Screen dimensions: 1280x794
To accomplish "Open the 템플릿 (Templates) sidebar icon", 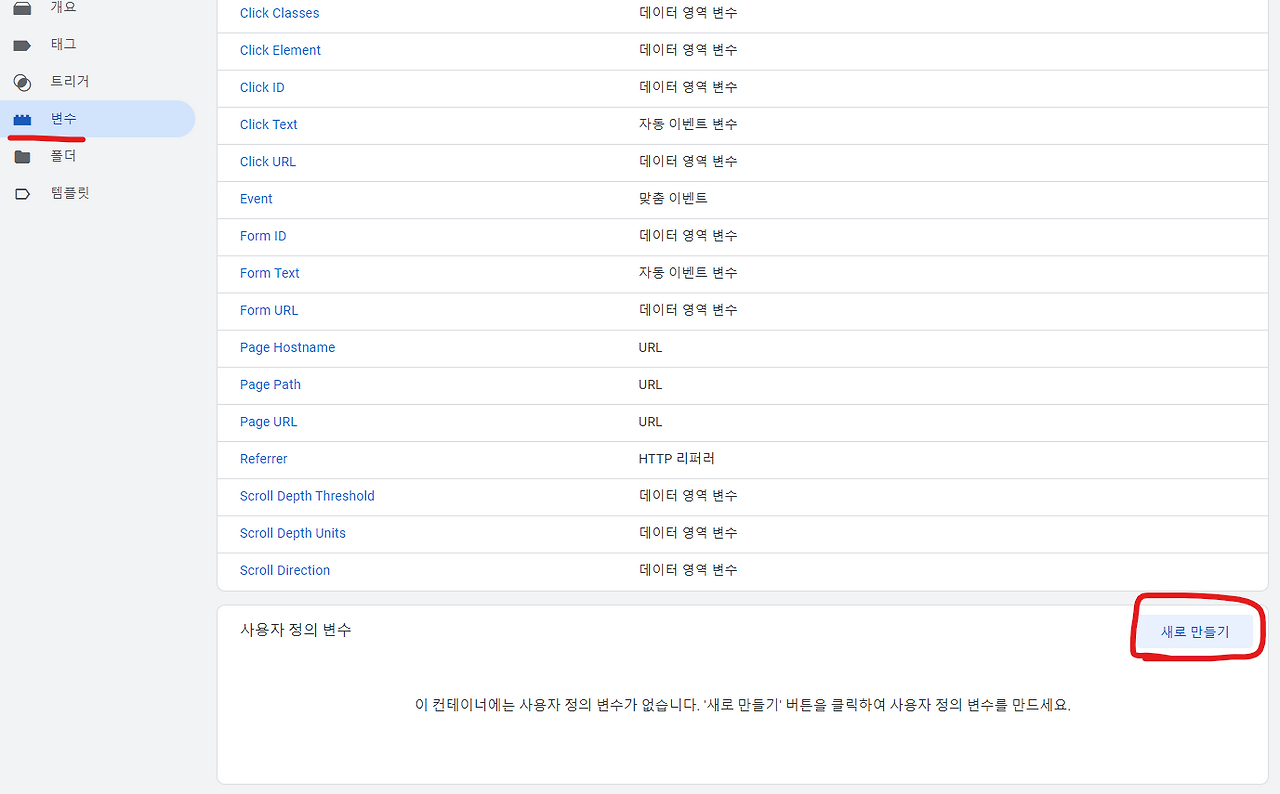I will [22, 192].
